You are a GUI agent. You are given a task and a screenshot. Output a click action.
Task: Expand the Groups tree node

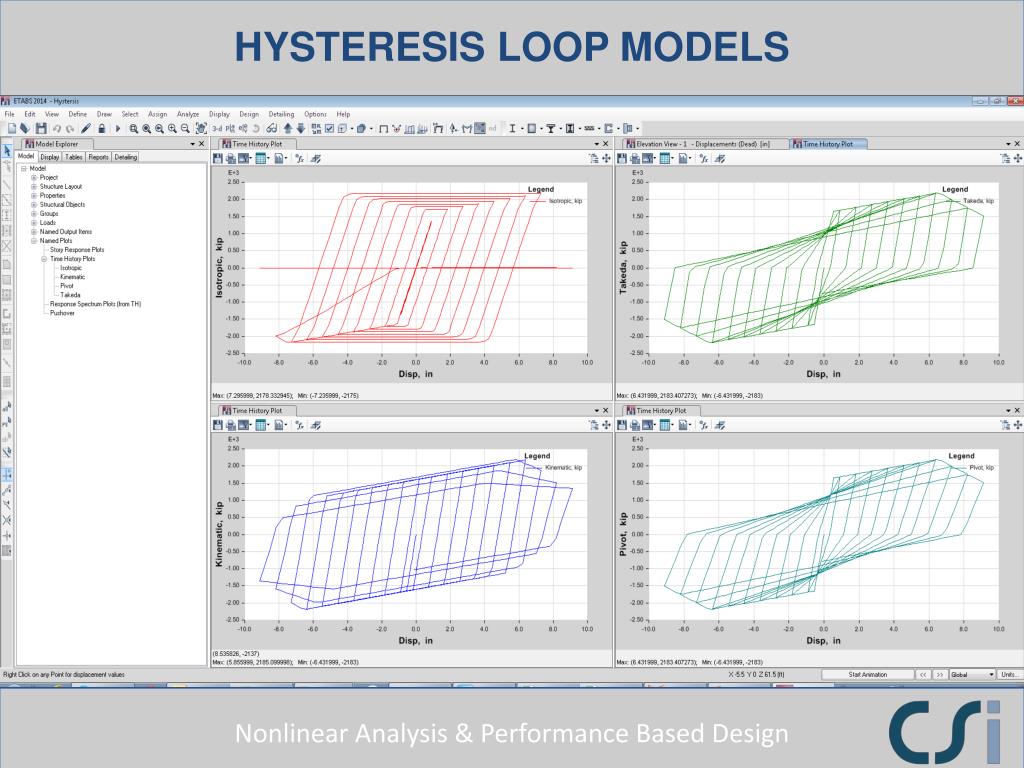34,214
